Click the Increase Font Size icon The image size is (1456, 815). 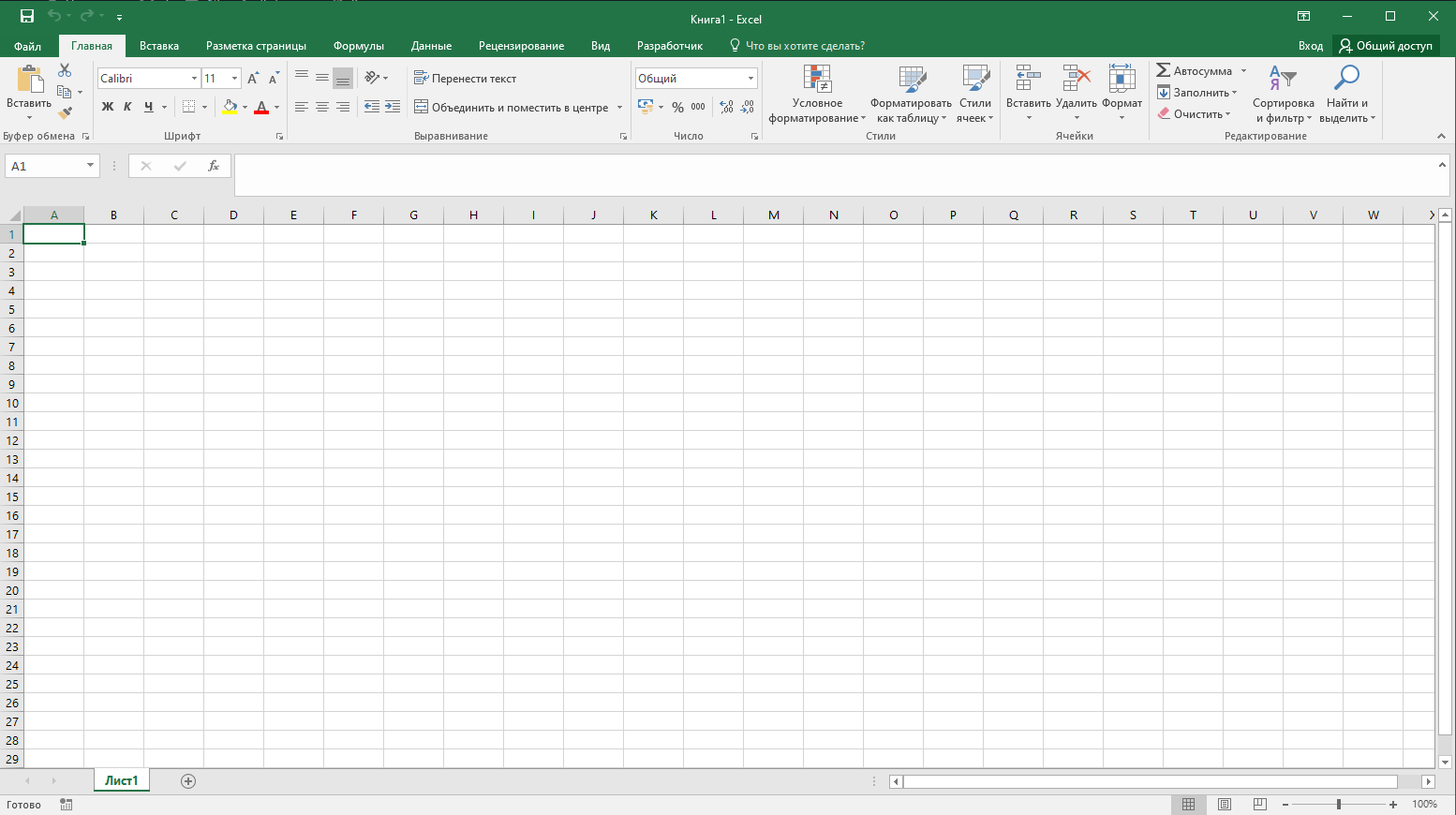pyautogui.click(x=253, y=79)
